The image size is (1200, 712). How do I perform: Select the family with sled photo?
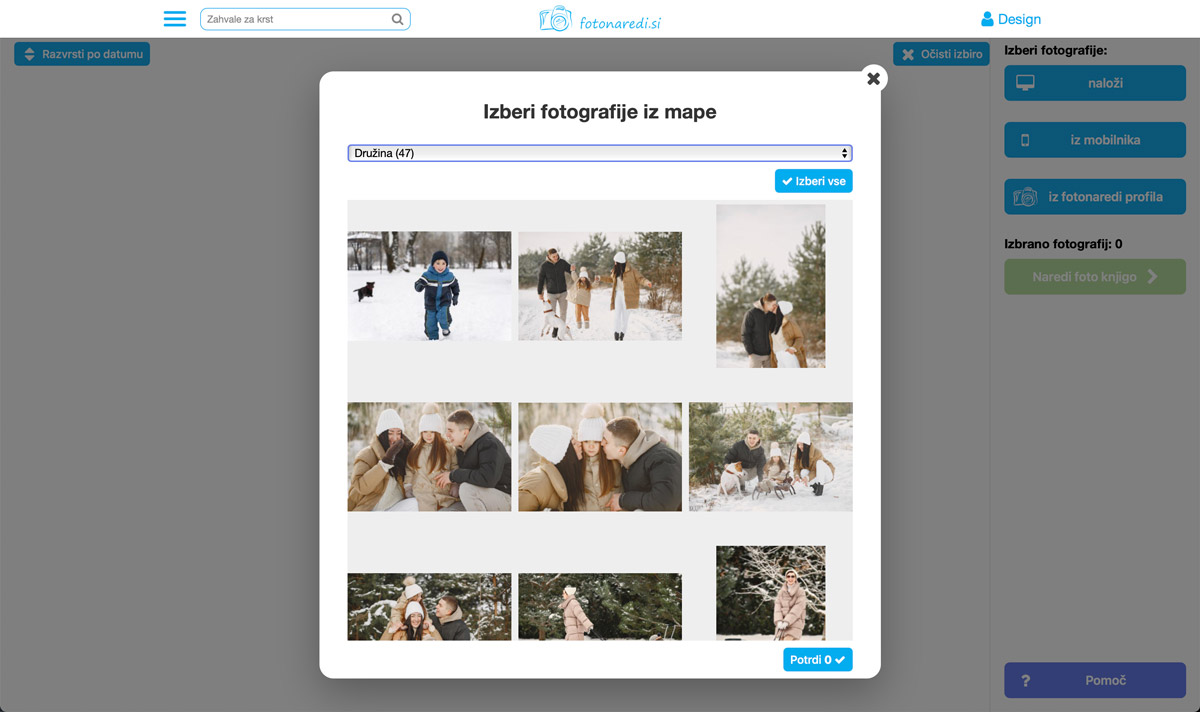click(770, 457)
